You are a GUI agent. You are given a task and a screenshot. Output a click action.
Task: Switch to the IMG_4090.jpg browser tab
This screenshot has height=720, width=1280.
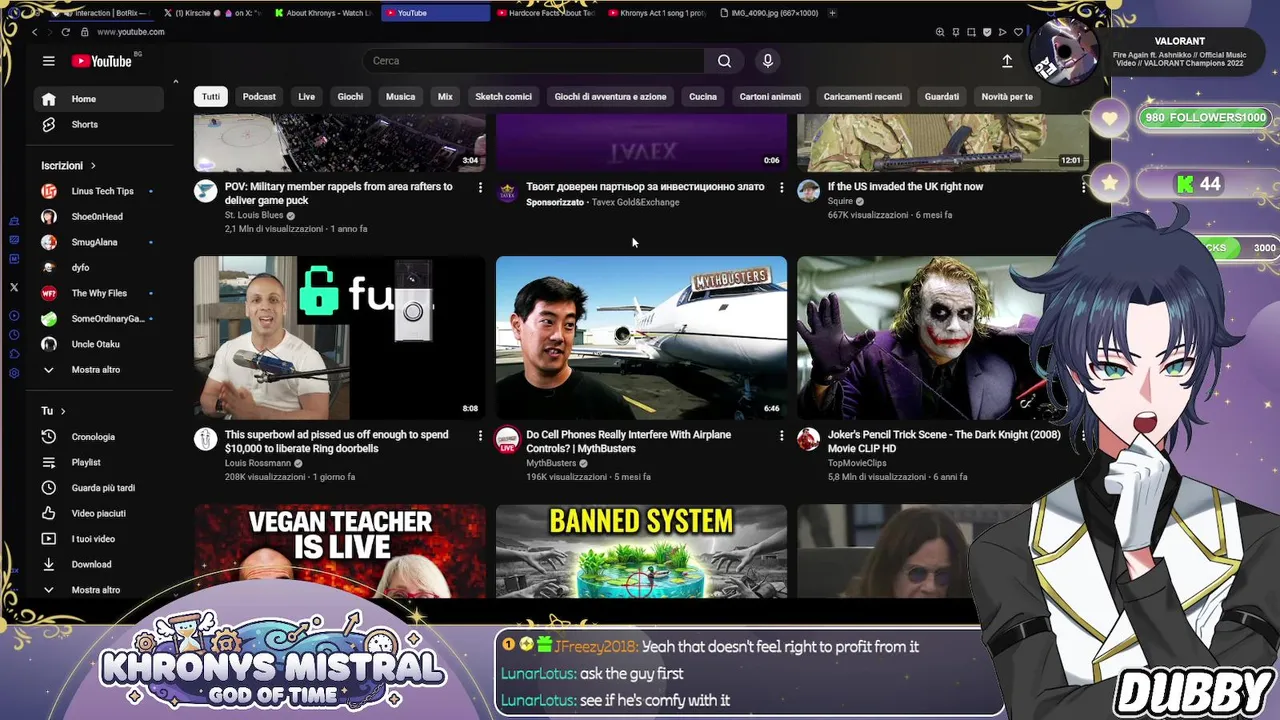[x=768, y=13]
